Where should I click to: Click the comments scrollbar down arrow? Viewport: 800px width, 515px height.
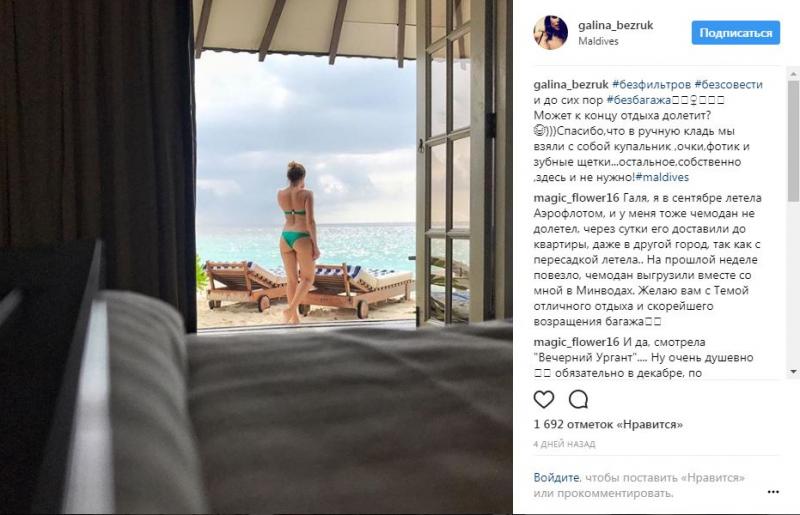(x=793, y=372)
